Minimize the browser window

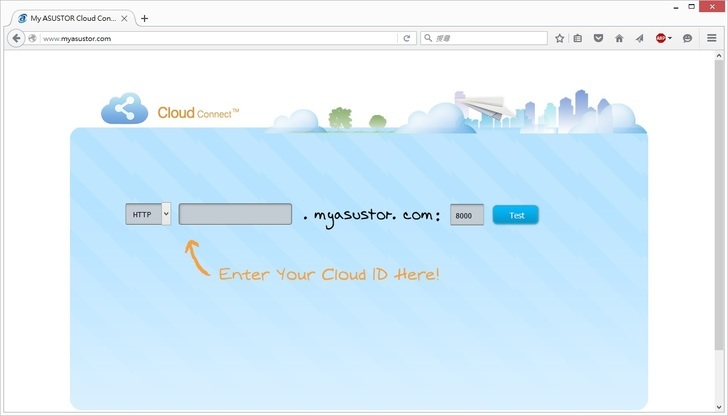pos(676,7)
